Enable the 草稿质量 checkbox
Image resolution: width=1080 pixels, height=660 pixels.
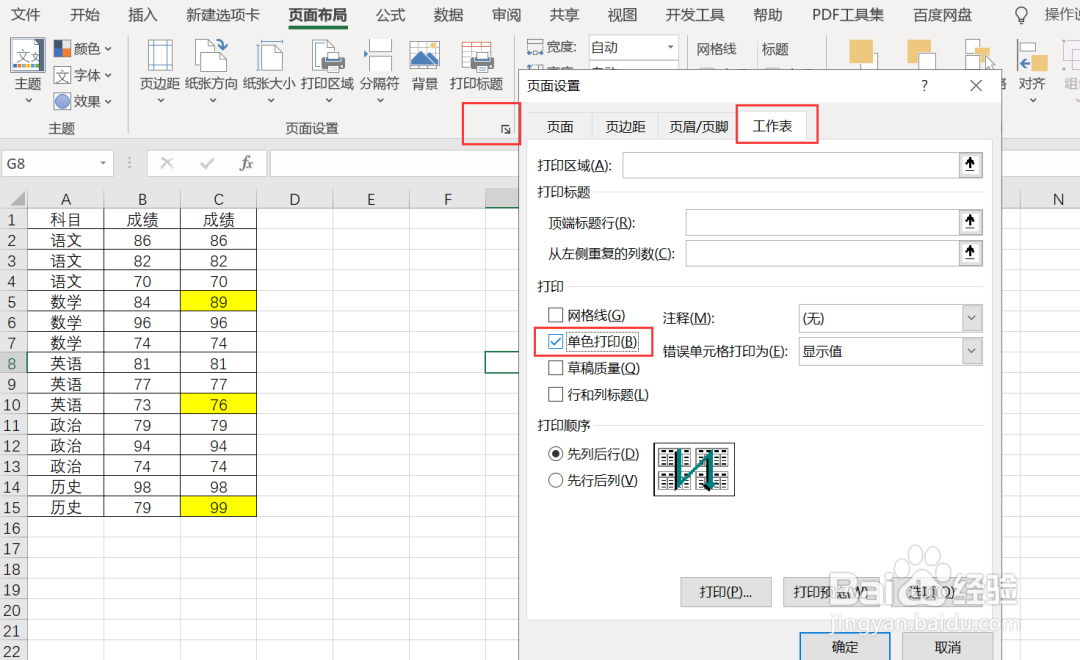555,367
